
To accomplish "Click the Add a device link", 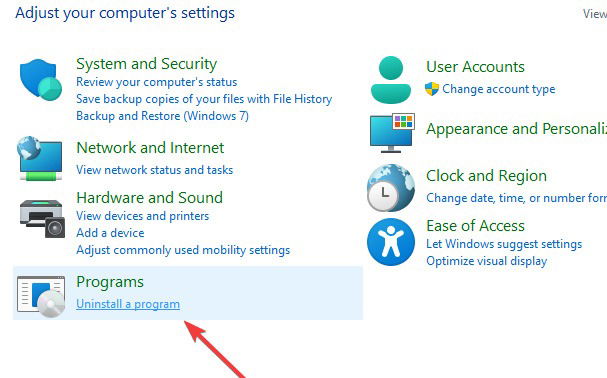I will (110, 233).
